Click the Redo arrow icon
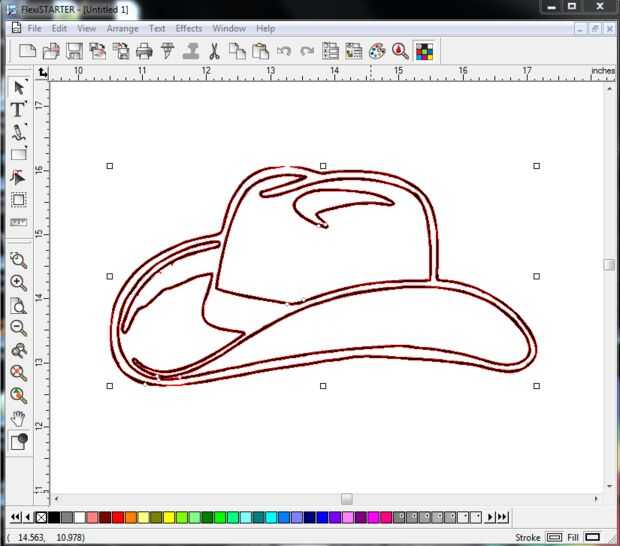 pos(307,51)
